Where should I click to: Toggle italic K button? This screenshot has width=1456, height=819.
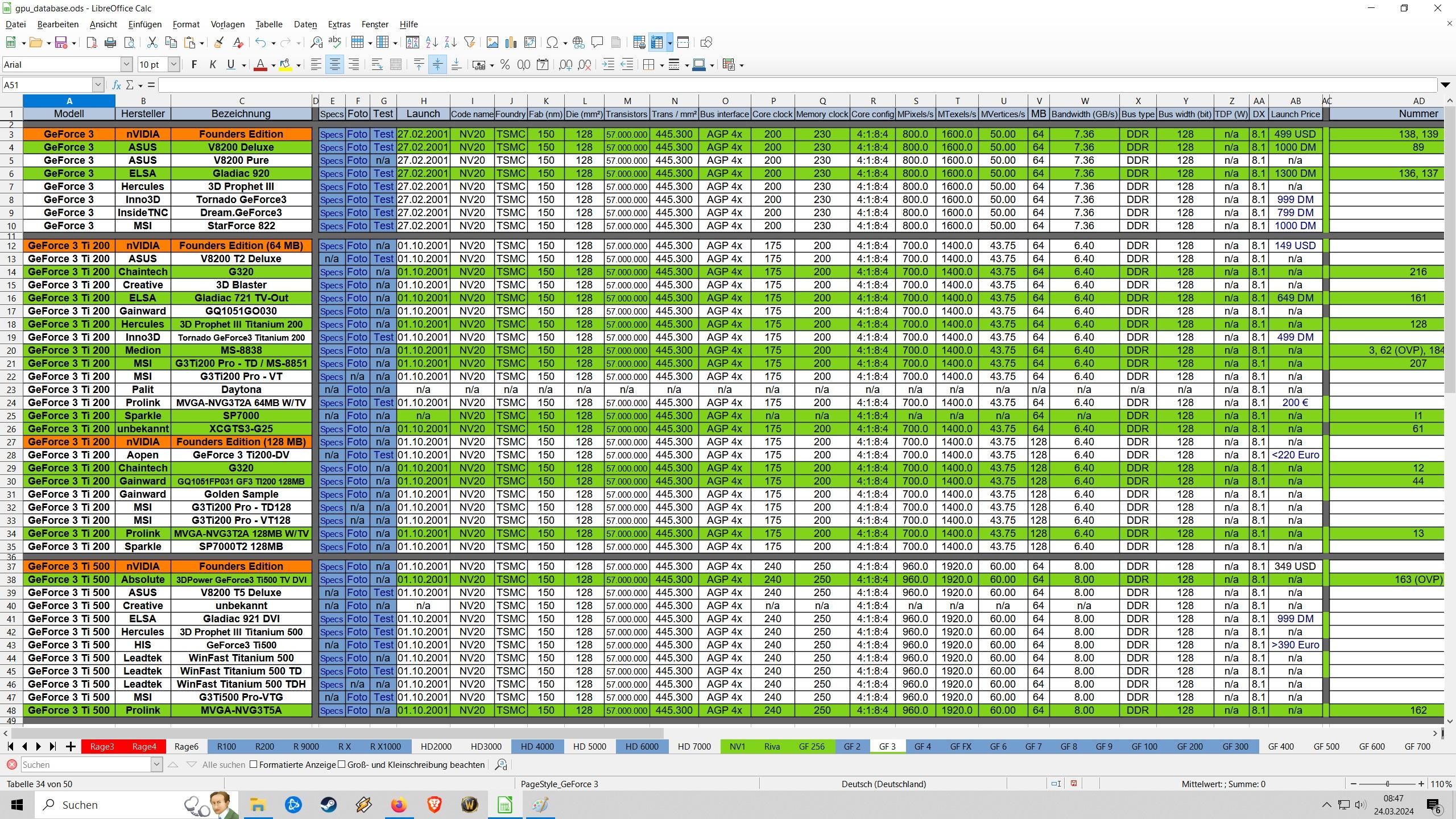213,65
